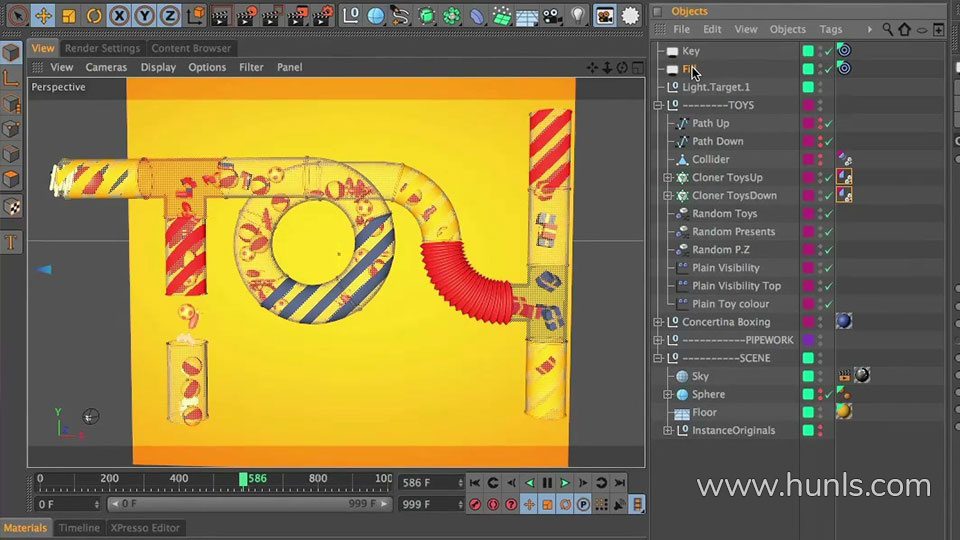
Task: Toggle enable checkmark for Random Toys
Action: (828, 214)
